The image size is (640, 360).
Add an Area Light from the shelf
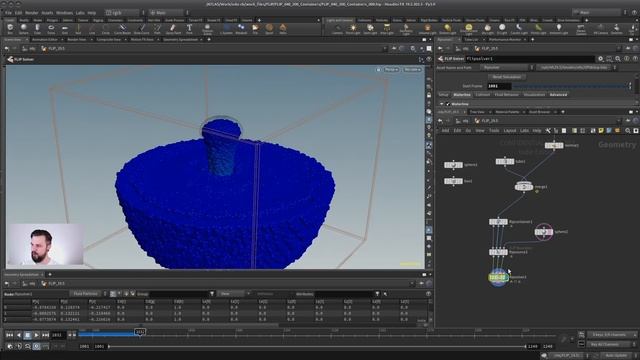tap(387, 29)
